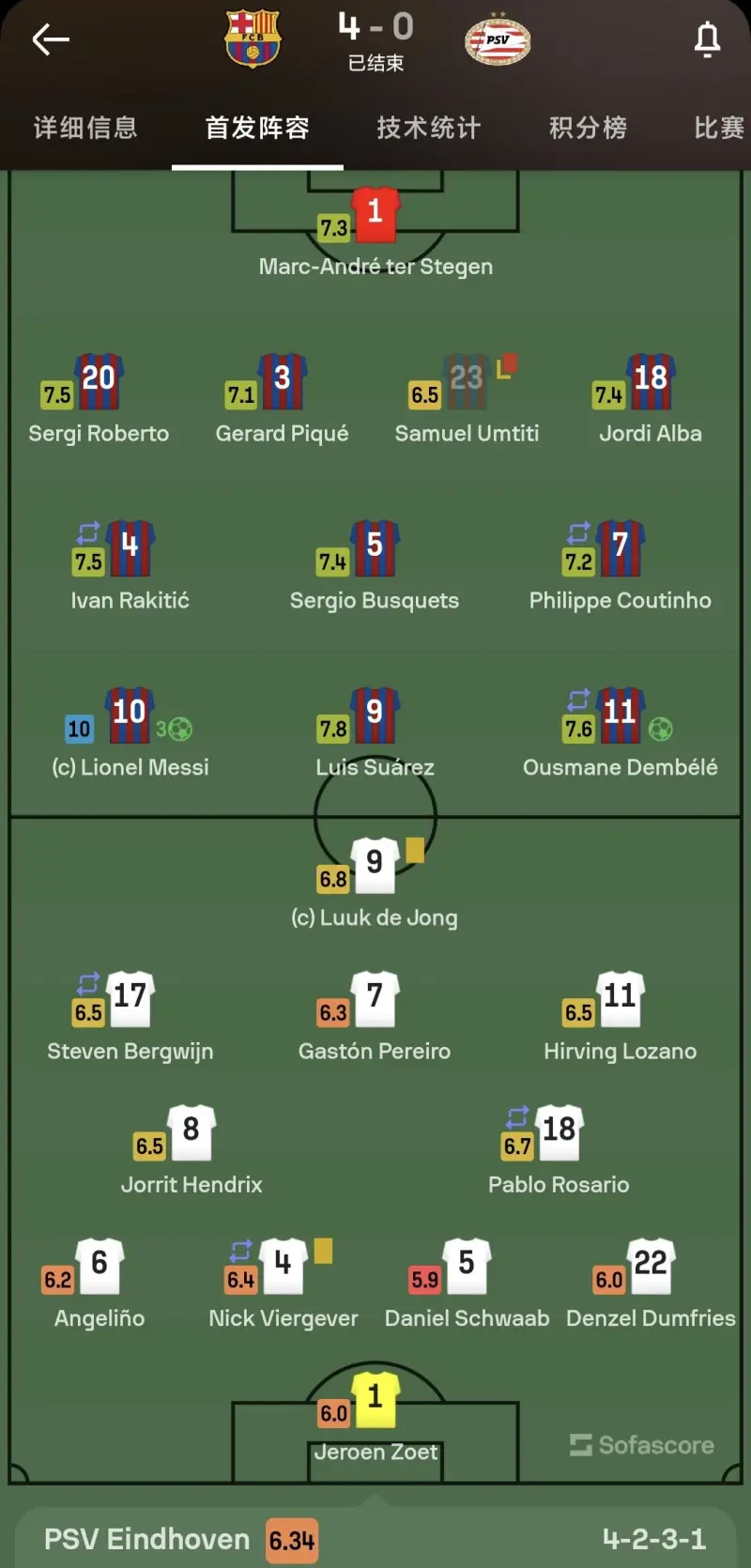Open the FC Barcelona club crest
This screenshot has width=751, height=1568.
(253, 38)
